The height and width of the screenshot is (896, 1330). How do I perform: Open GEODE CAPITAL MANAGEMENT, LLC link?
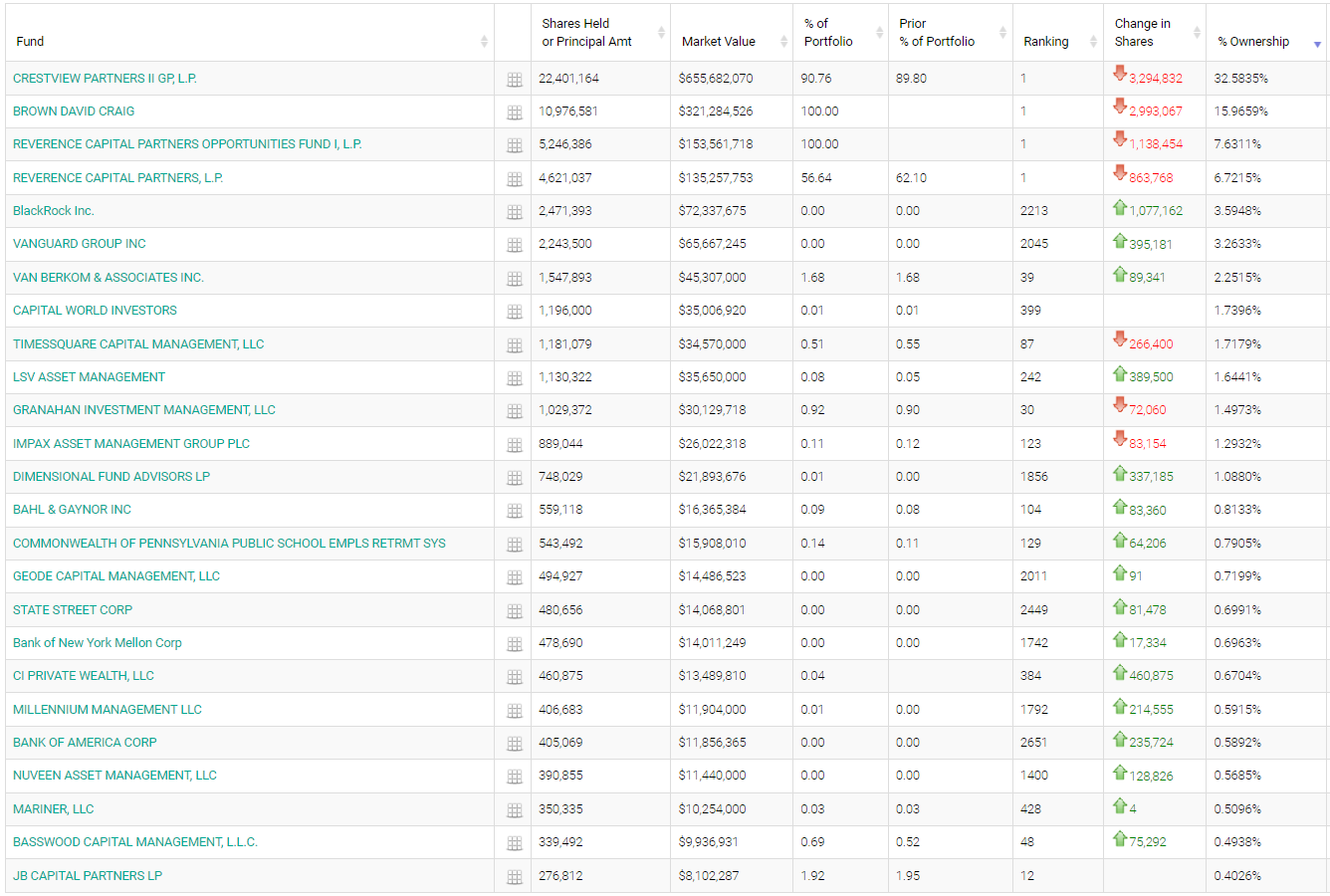point(116,576)
